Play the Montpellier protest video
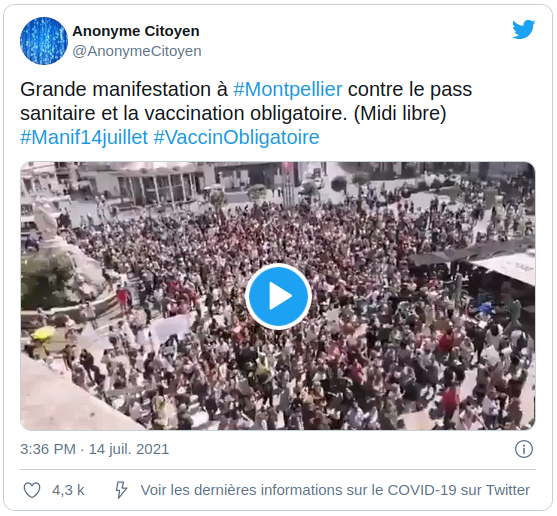The height and width of the screenshot is (516, 557). [x=278, y=296]
